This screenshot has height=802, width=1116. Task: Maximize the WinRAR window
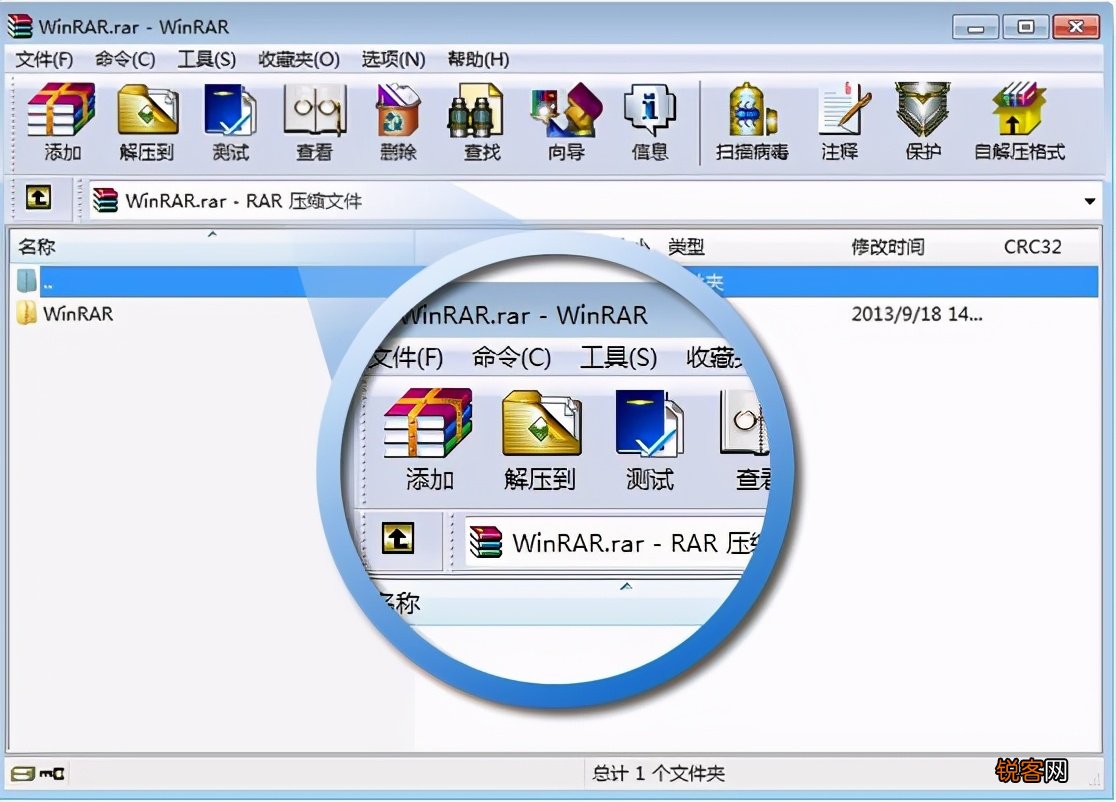click(1026, 27)
